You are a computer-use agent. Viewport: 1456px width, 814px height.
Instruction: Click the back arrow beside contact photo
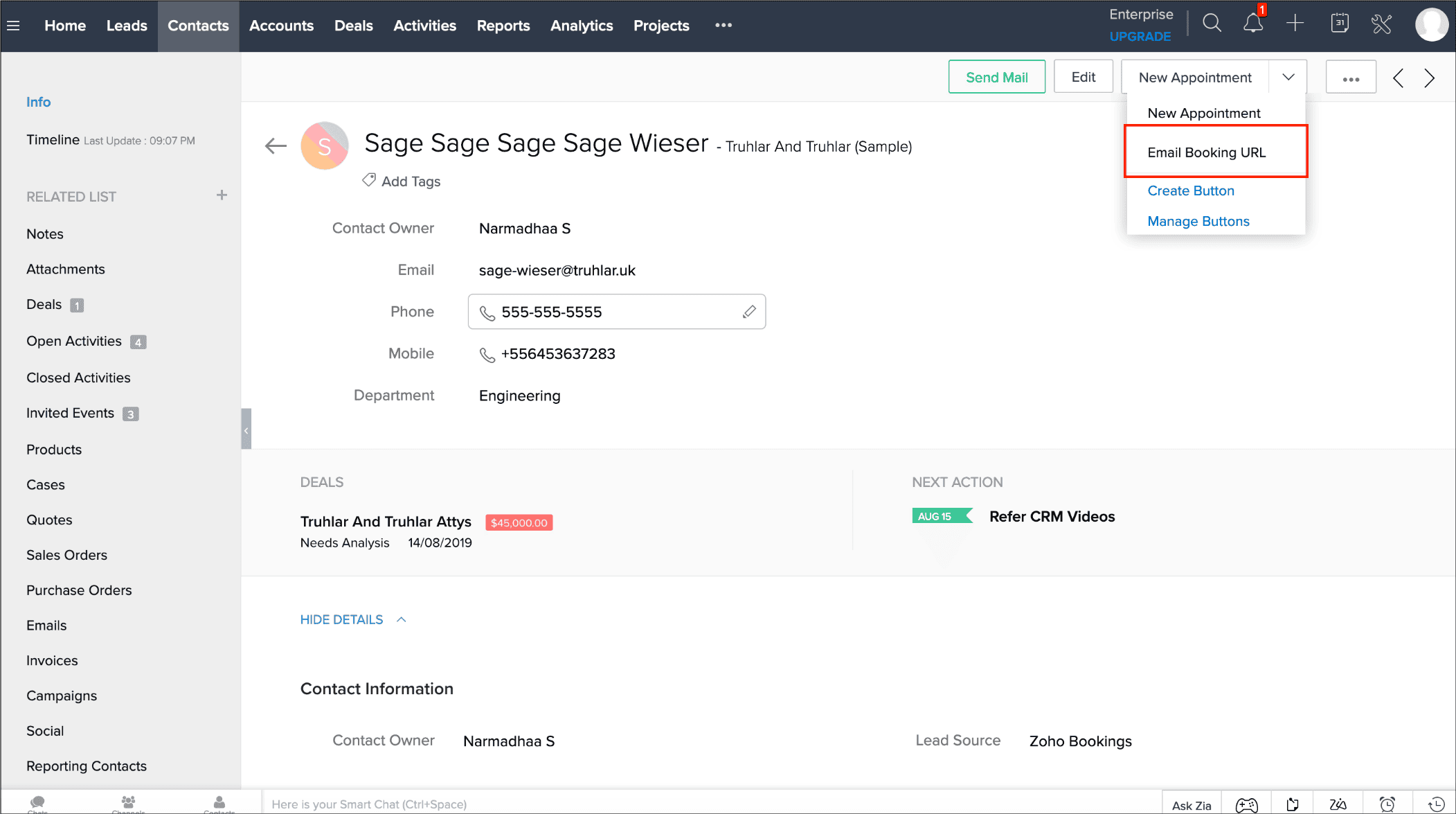[x=276, y=145]
